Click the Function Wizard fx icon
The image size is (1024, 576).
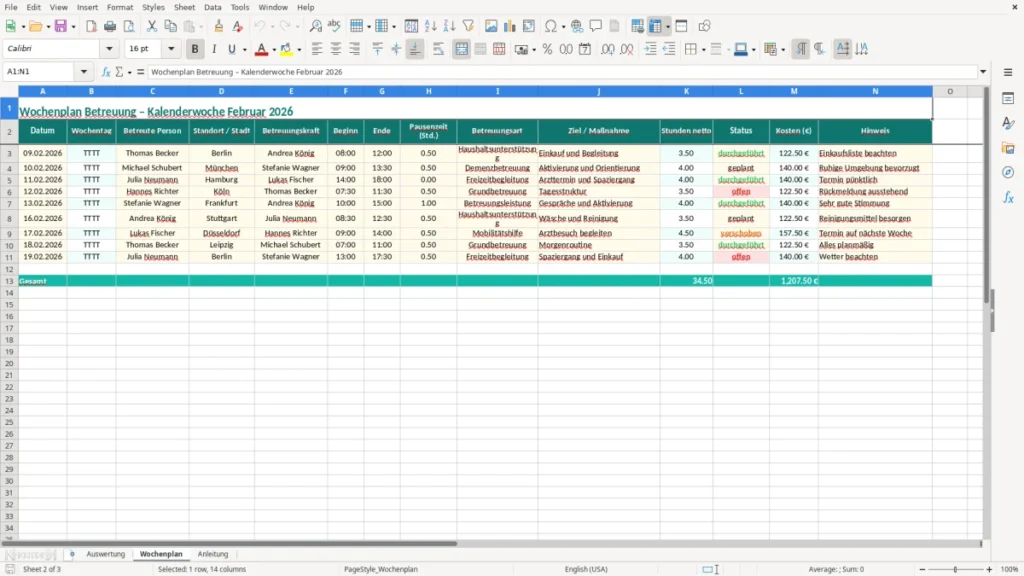click(x=106, y=72)
